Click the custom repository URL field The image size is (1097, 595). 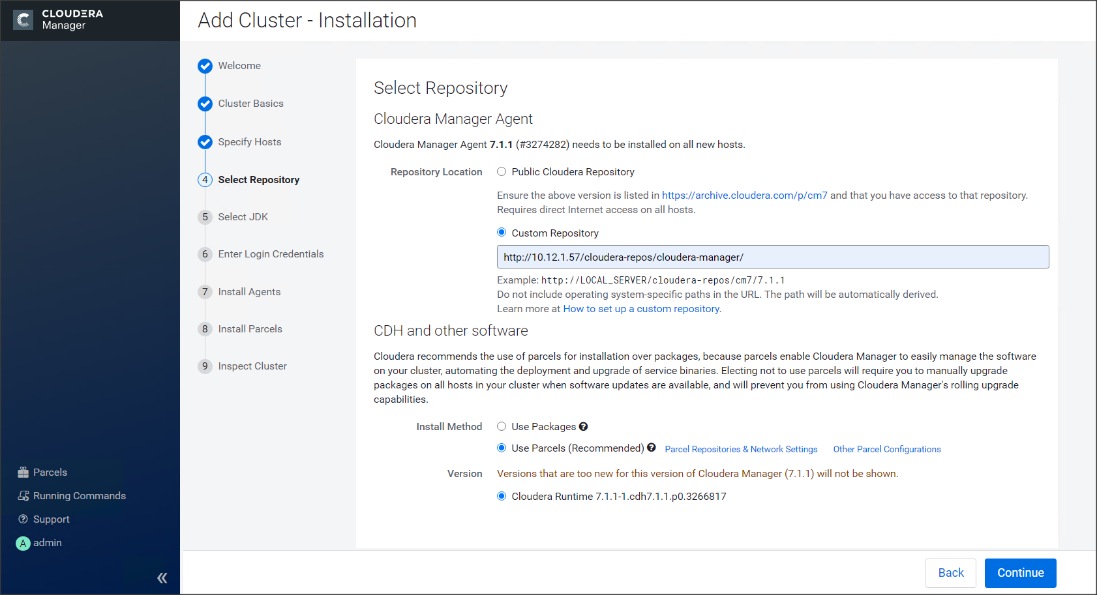(773, 257)
